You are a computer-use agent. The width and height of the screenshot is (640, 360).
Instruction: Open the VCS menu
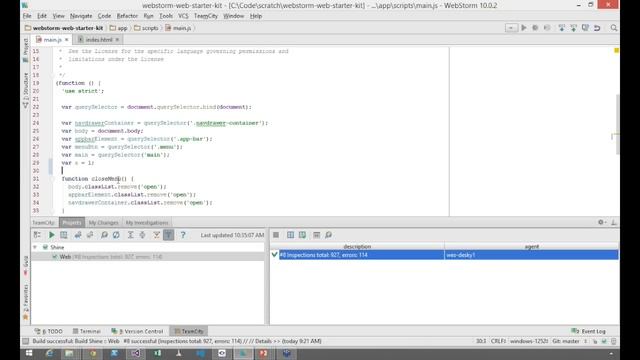[x=183, y=16]
